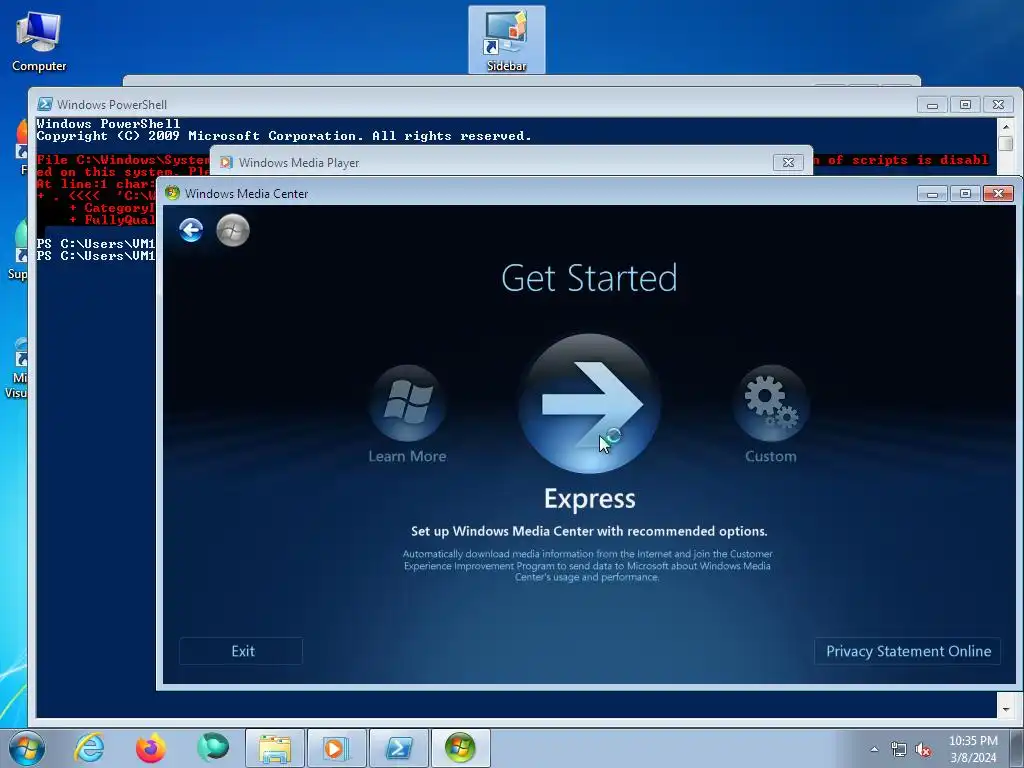Click the Windows Media Player title icon

click(x=226, y=163)
